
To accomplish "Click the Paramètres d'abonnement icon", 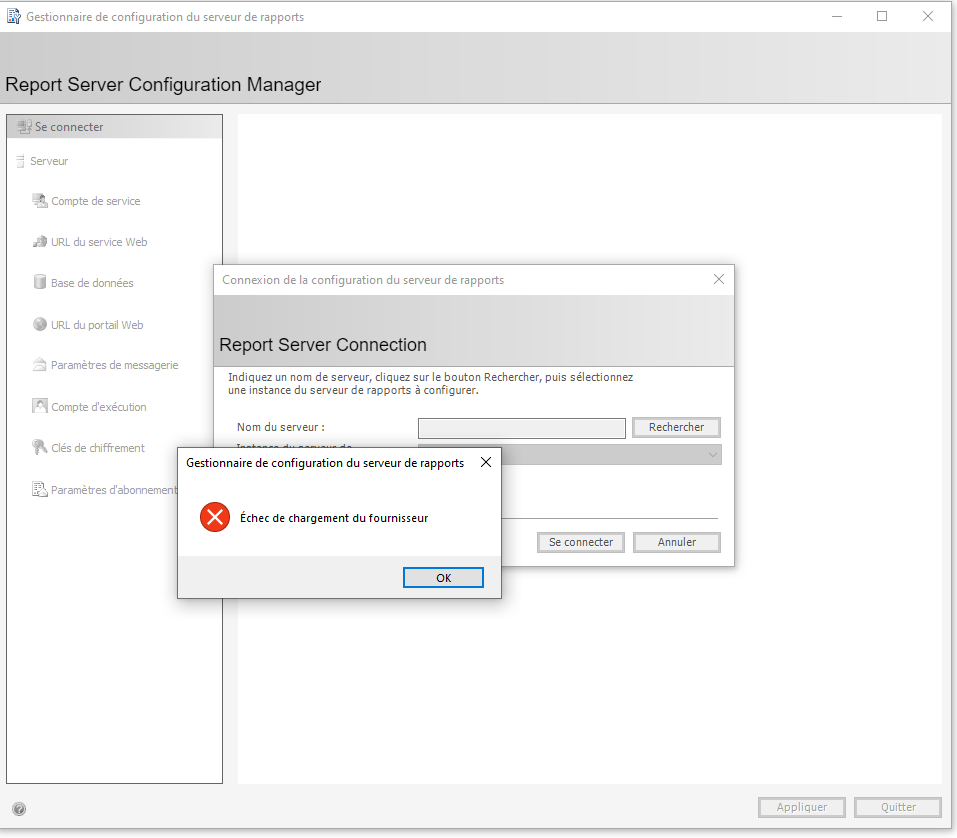I will (x=40, y=489).
